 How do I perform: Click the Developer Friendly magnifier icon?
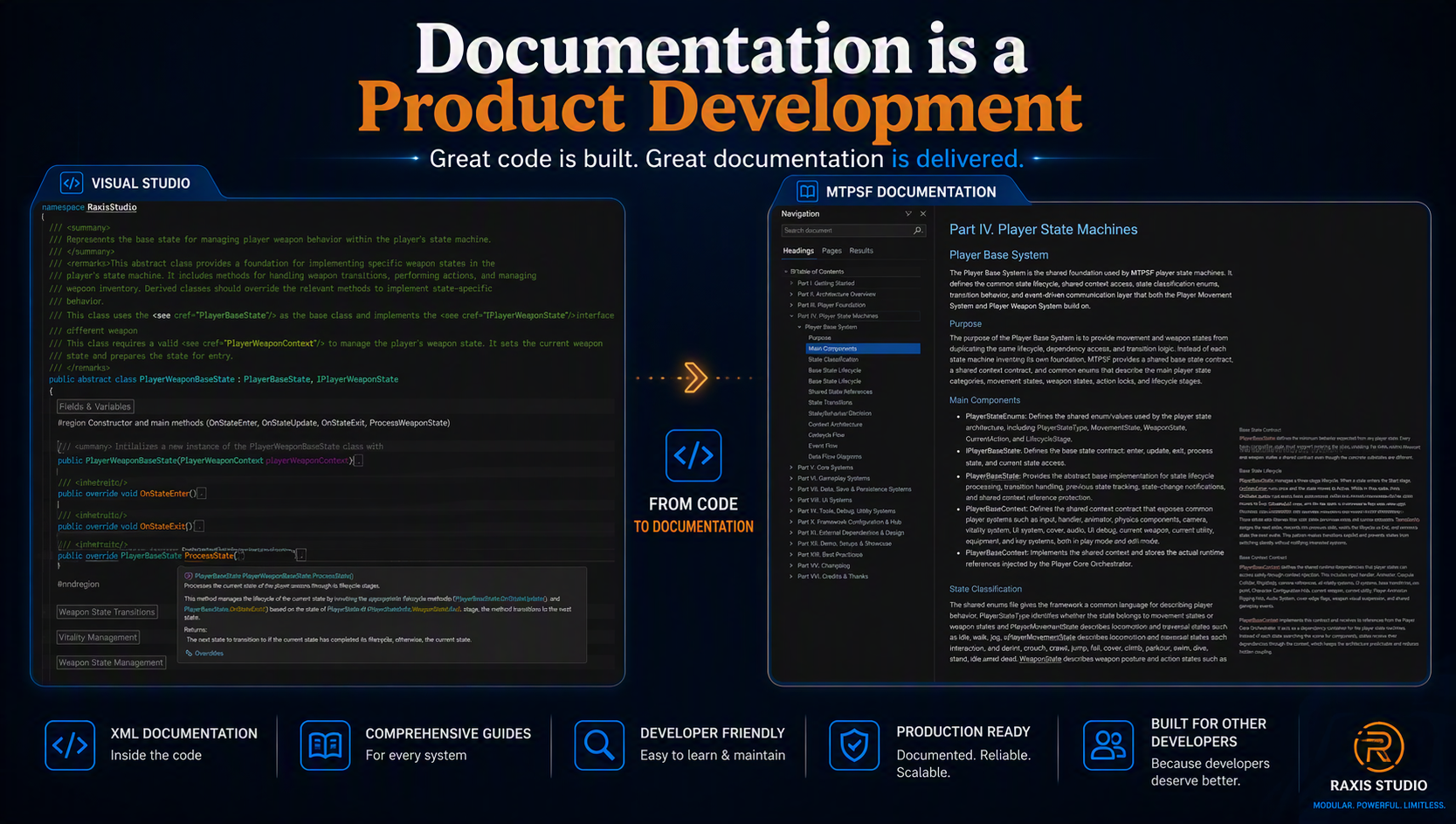[x=599, y=744]
